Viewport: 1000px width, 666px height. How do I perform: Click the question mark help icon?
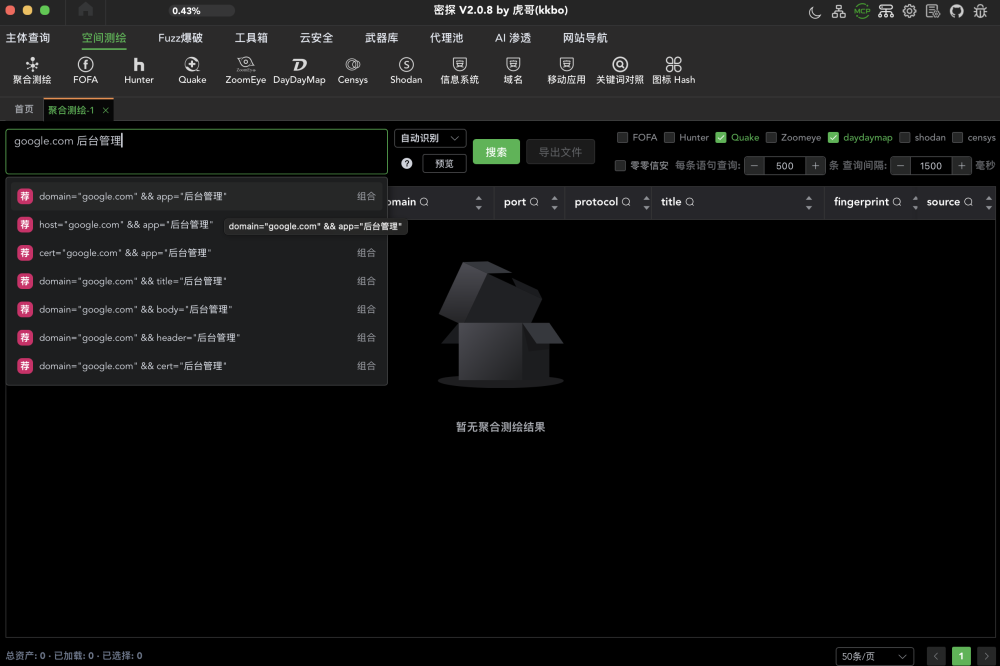point(407,163)
